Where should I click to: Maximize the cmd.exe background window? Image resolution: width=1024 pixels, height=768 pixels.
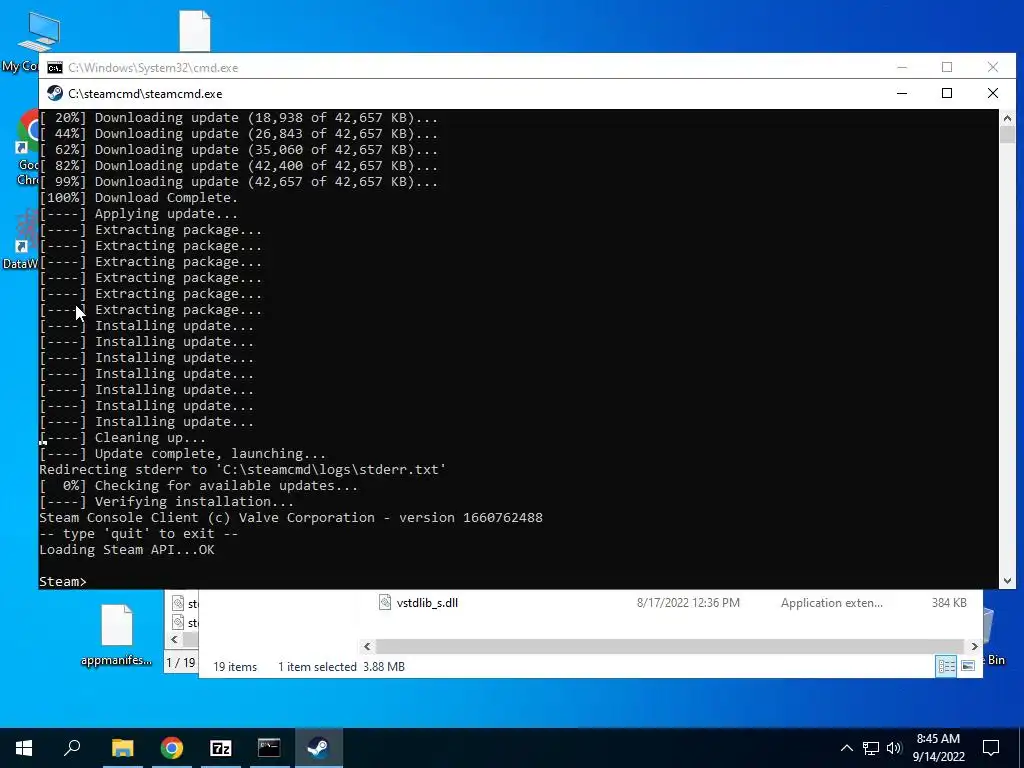tap(947, 67)
